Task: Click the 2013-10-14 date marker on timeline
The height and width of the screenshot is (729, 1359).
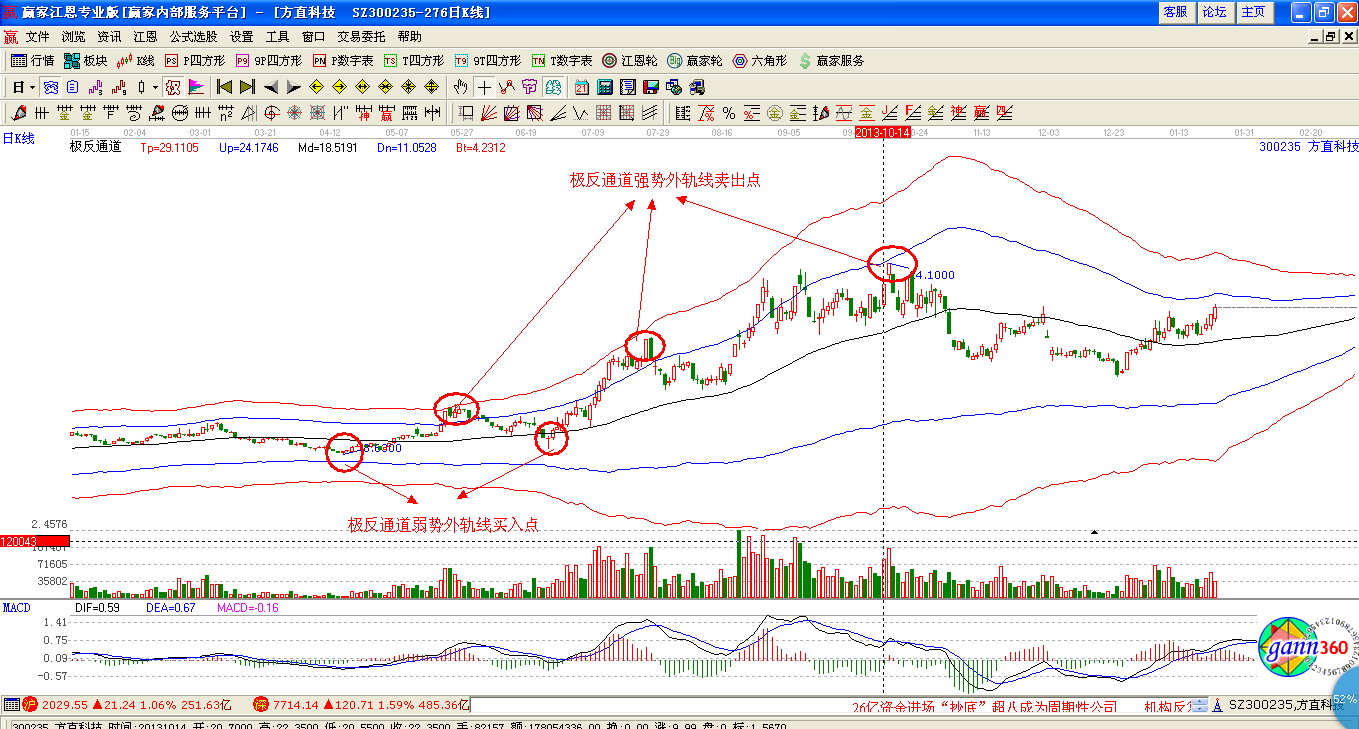Action: [x=883, y=133]
